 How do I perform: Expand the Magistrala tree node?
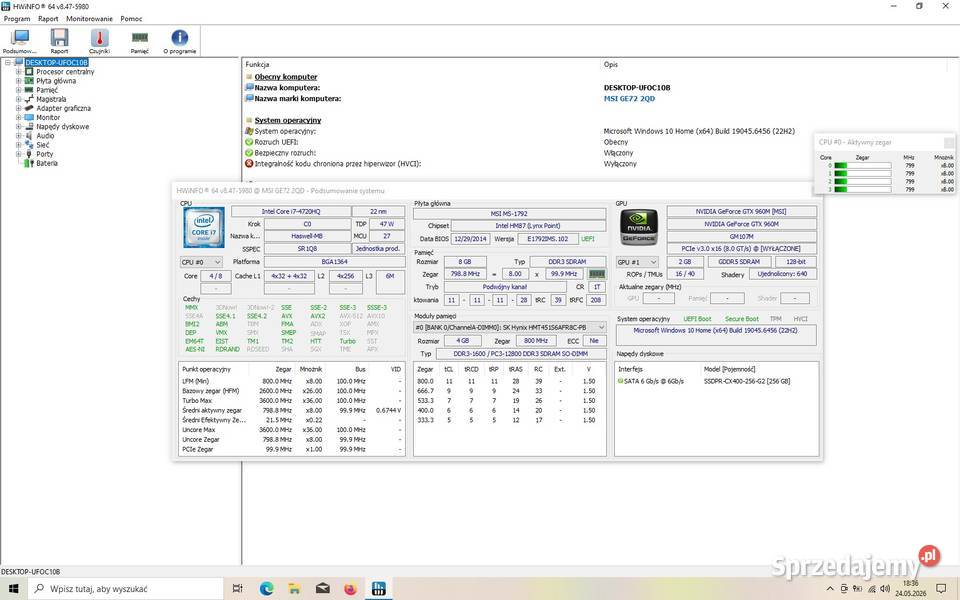[18, 99]
